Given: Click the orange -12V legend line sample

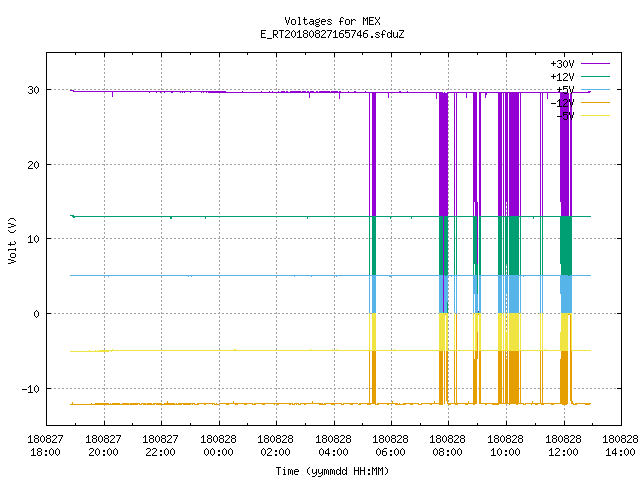Looking at the screenshot, I should (x=595, y=102).
